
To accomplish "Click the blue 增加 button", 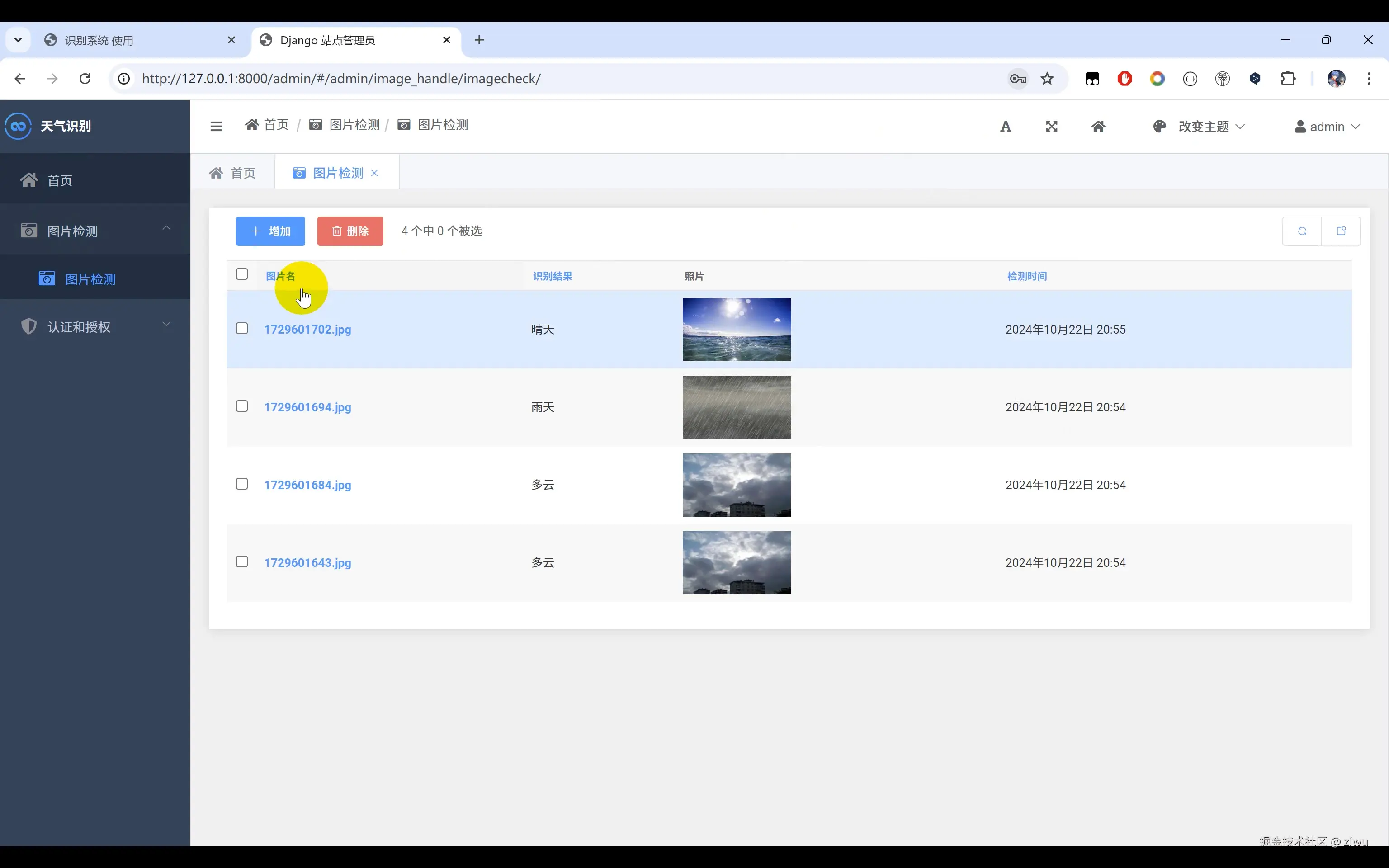I will click(270, 231).
